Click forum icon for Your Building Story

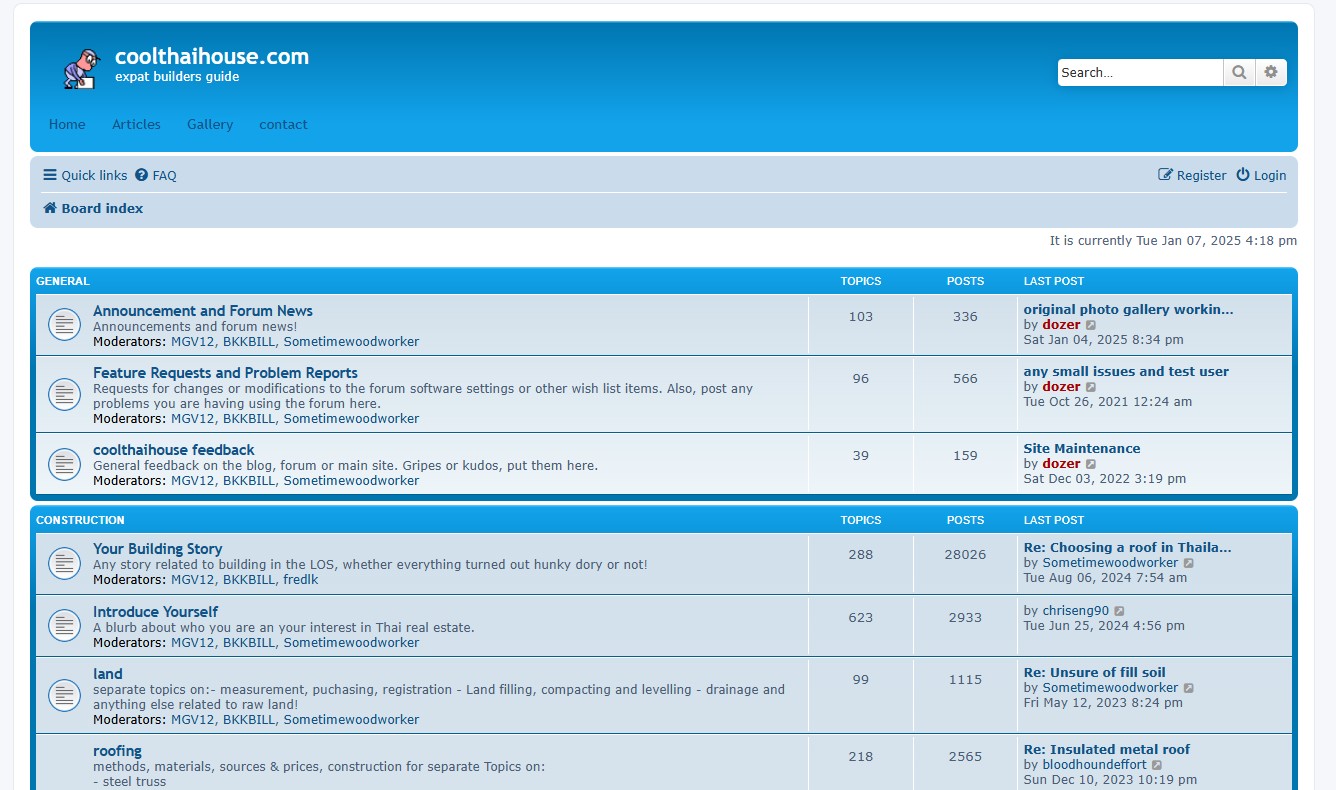pos(65,563)
